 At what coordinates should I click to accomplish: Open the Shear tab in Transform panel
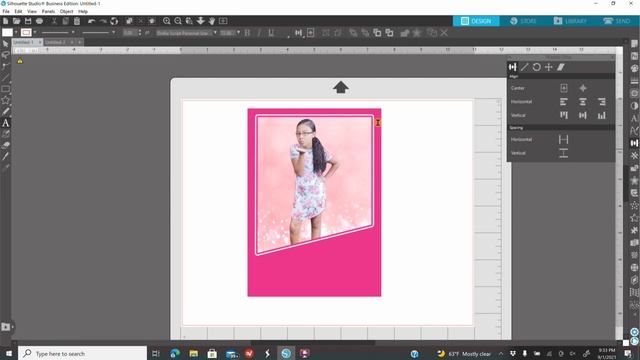[561, 67]
